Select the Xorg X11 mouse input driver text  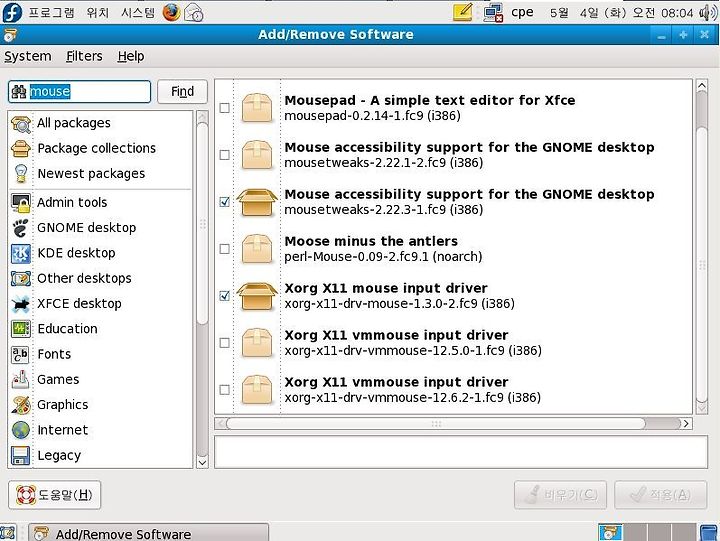(x=386, y=288)
